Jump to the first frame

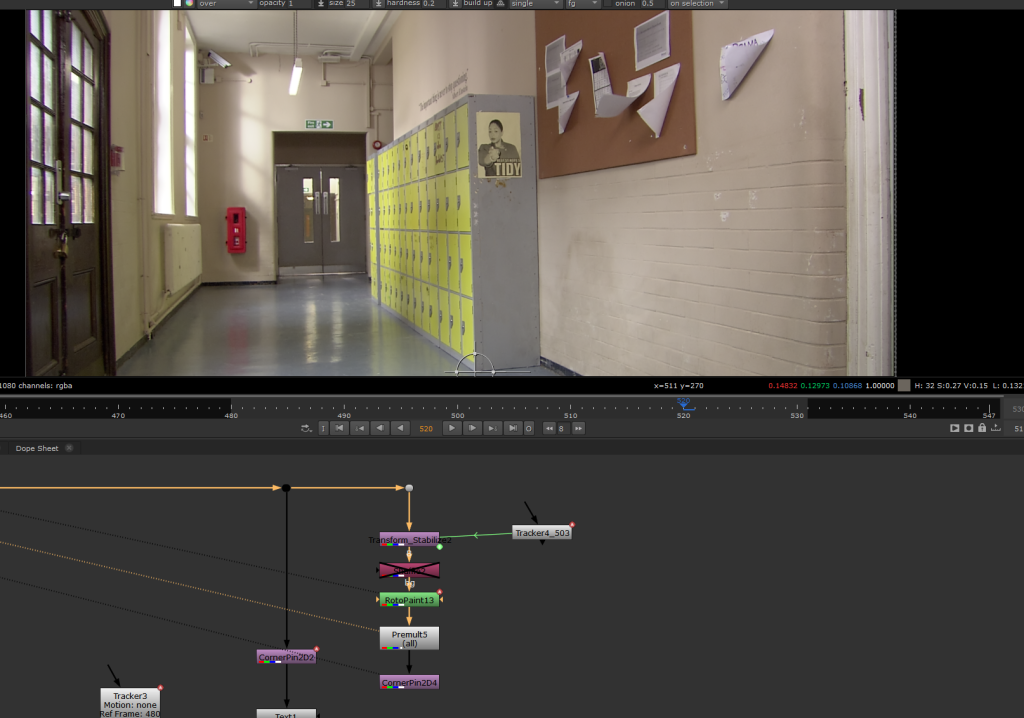339,429
